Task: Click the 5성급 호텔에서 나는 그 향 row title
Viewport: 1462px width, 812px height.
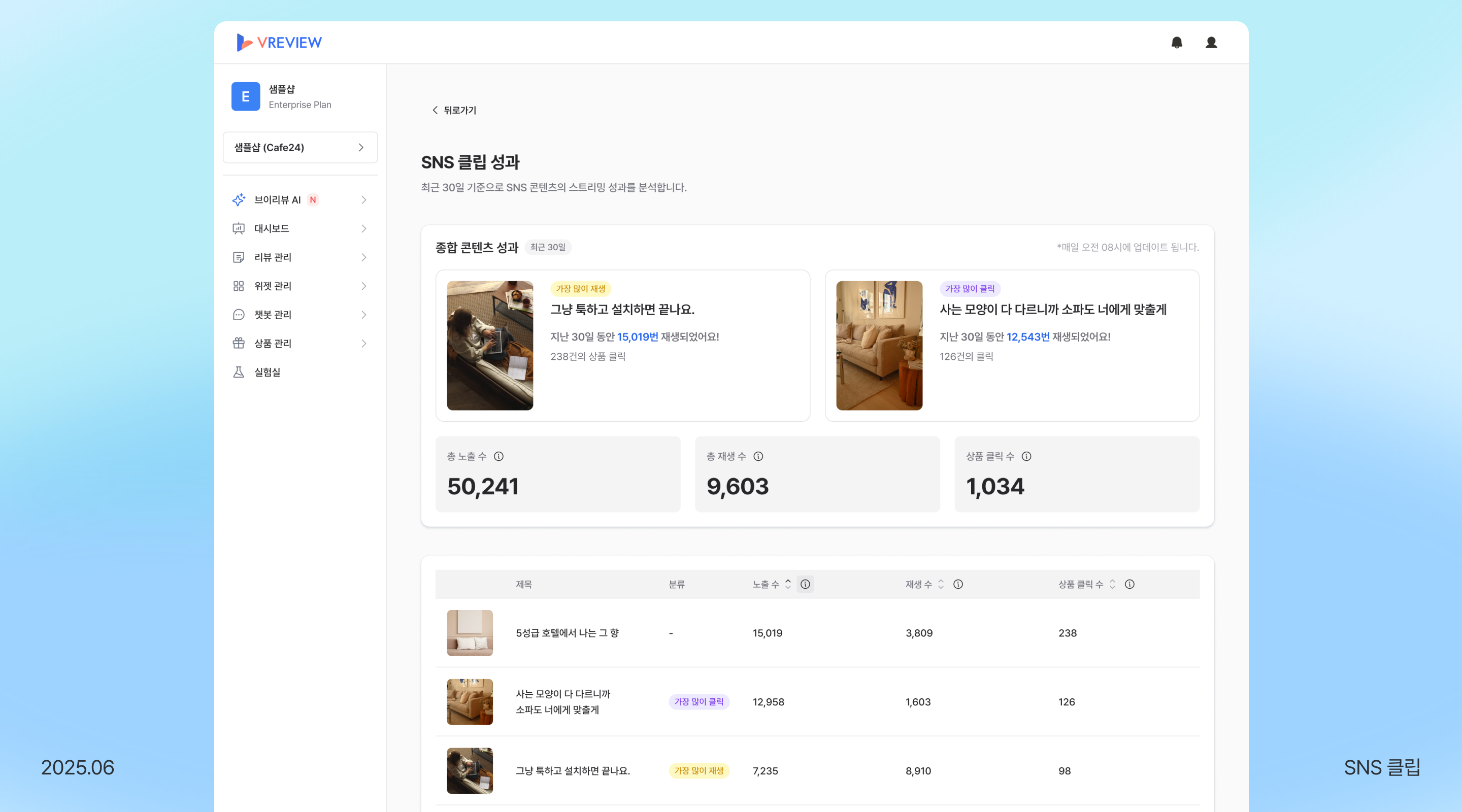Action: [567, 633]
